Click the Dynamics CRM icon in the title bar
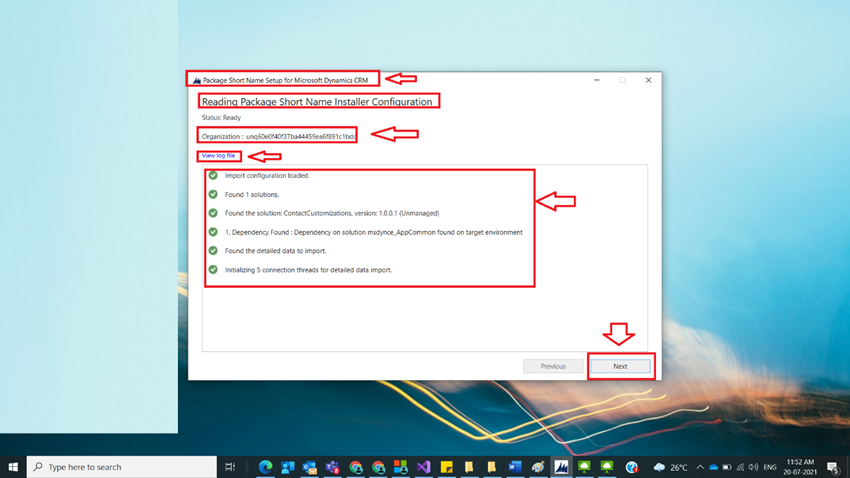The image size is (850, 478). click(x=197, y=80)
